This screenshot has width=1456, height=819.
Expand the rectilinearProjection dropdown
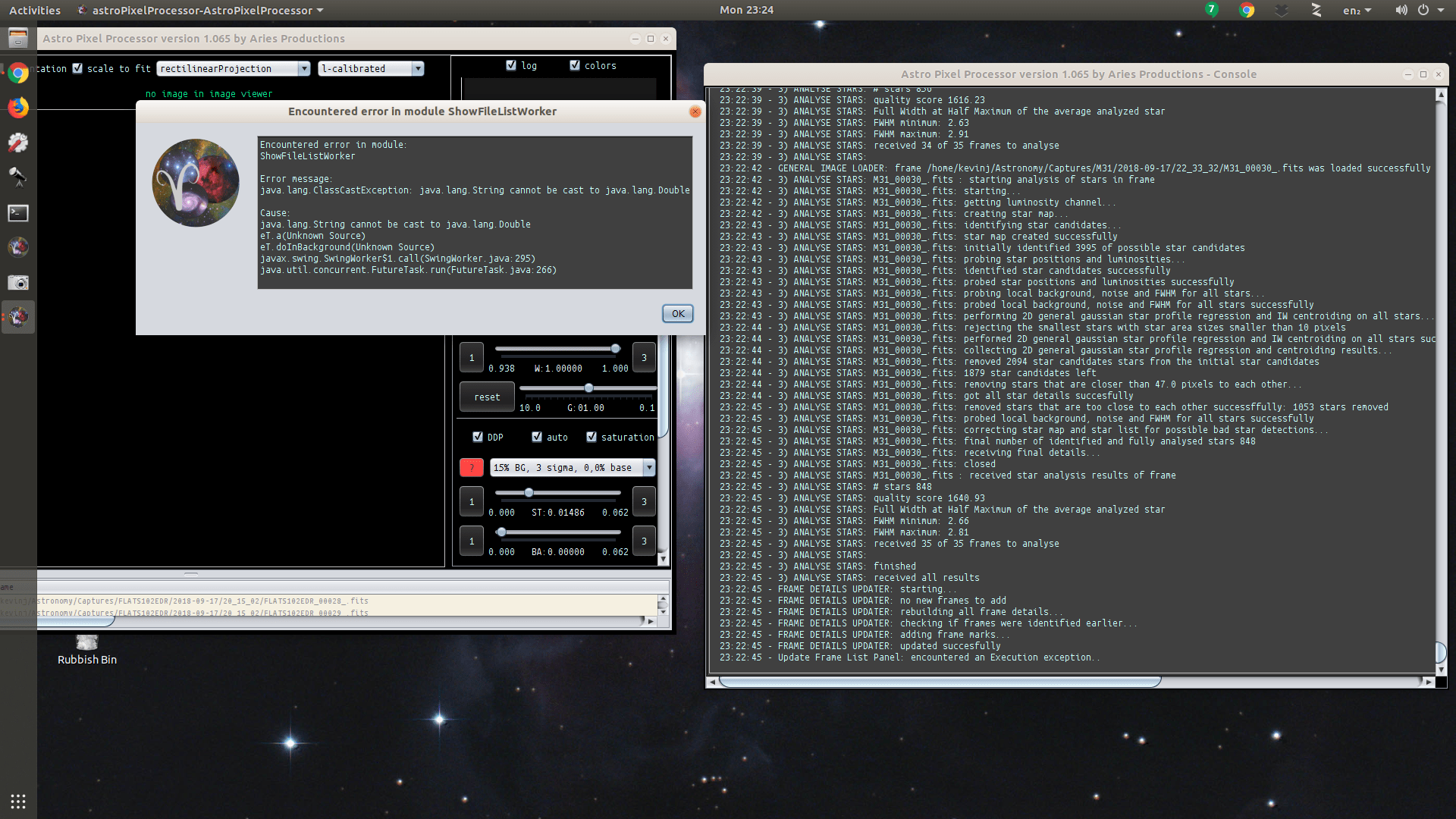[304, 68]
